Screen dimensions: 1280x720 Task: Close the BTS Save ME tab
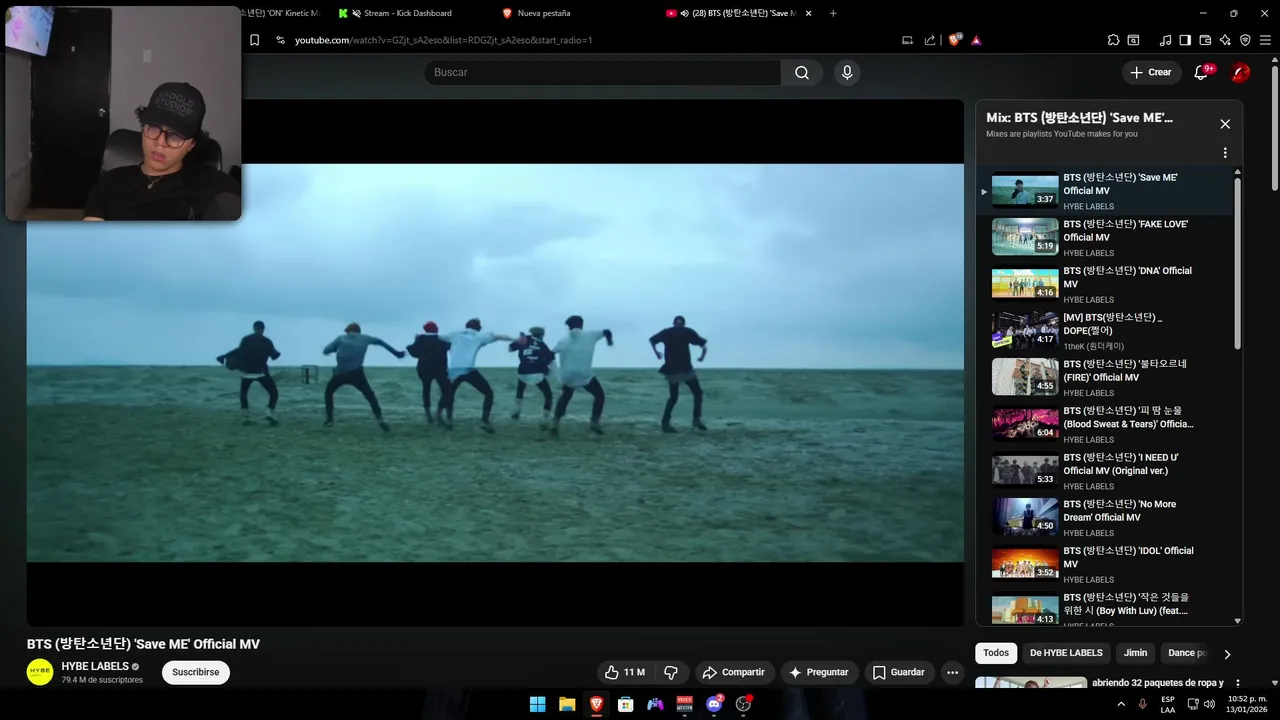click(808, 13)
